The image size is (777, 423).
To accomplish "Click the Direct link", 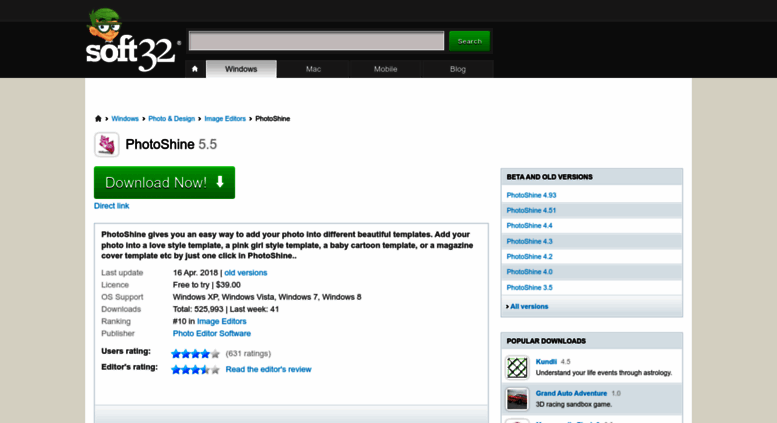I will coord(111,206).
